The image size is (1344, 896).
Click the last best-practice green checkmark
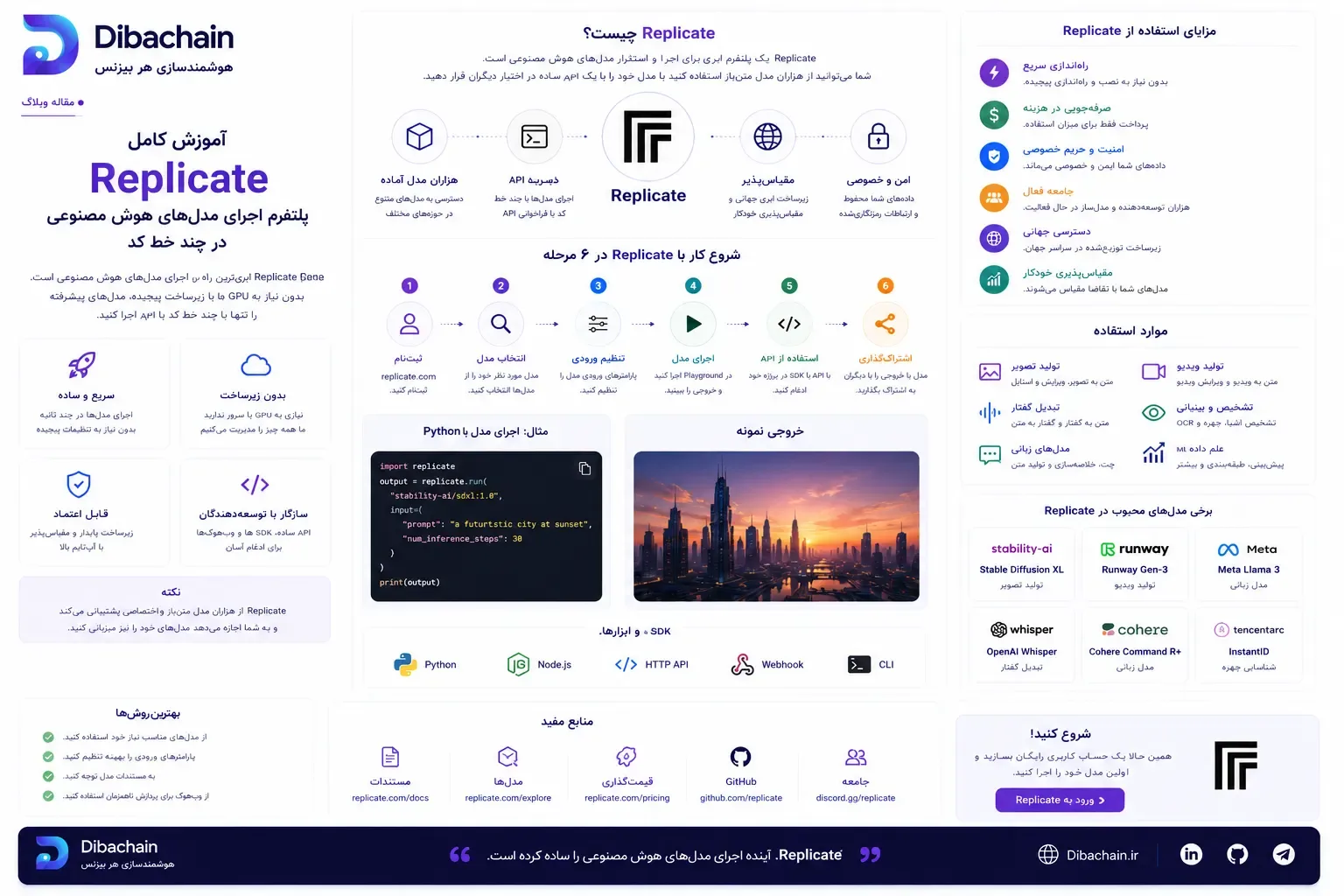pyautogui.click(x=48, y=796)
